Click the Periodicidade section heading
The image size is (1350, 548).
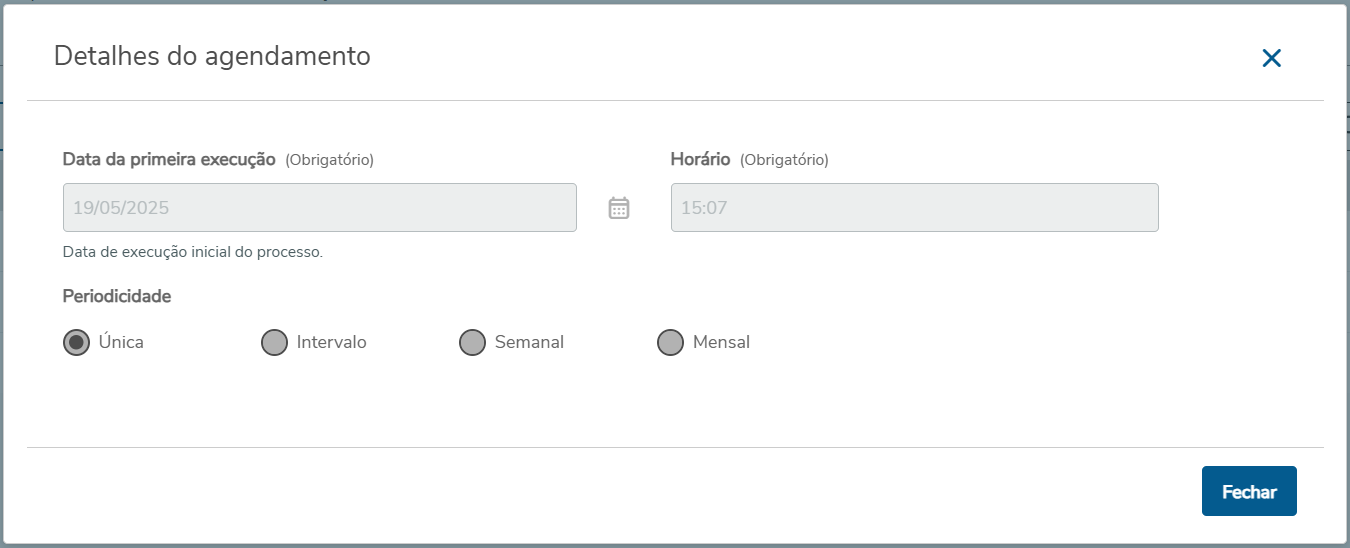(x=117, y=296)
